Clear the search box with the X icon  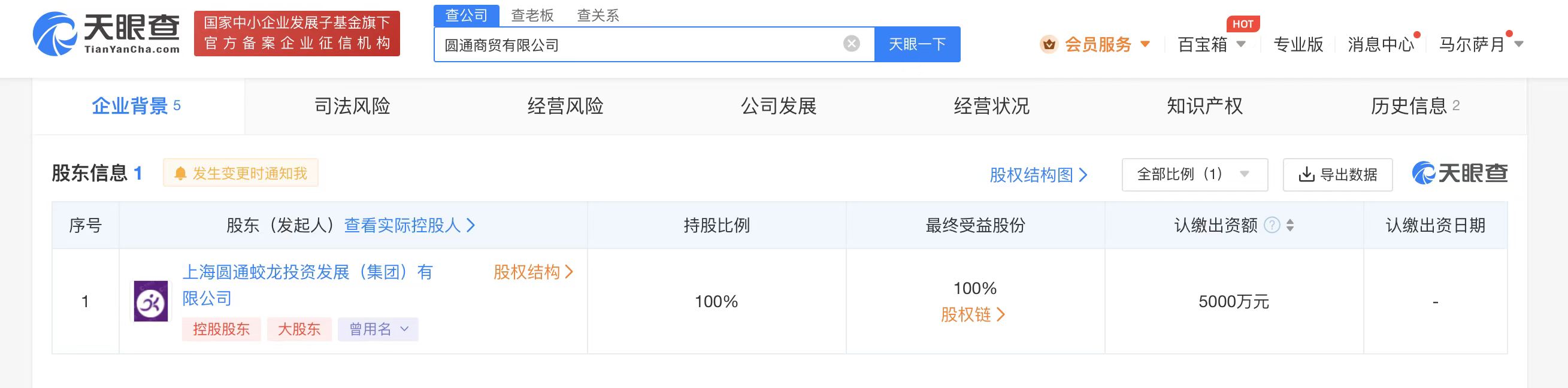pos(852,44)
